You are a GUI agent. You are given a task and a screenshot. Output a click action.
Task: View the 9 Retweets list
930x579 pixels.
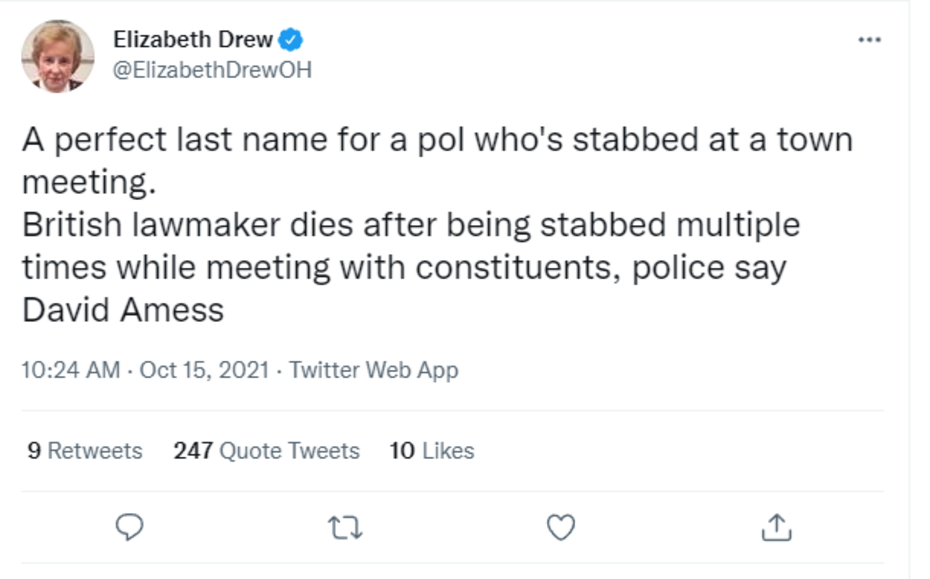pyautogui.click(x=85, y=451)
